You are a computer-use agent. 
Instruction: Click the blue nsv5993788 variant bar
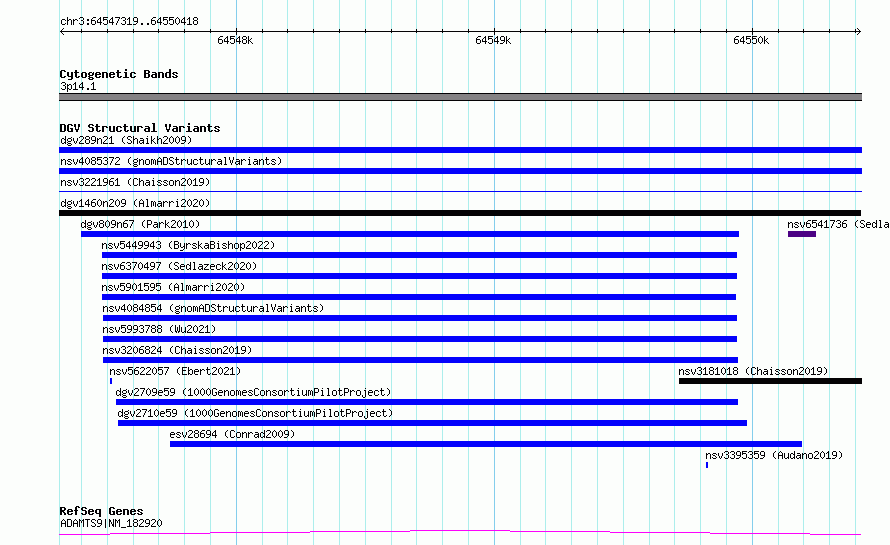pyautogui.click(x=420, y=339)
